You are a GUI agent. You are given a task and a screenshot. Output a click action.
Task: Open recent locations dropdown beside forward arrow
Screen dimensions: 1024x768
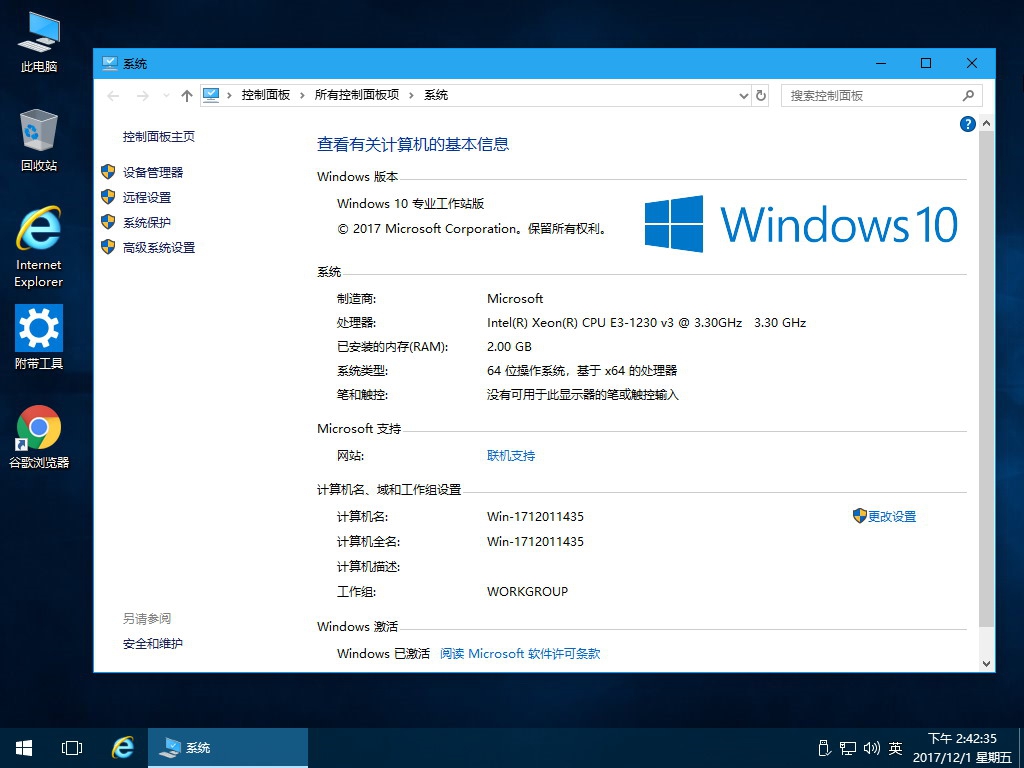(x=166, y=96)
